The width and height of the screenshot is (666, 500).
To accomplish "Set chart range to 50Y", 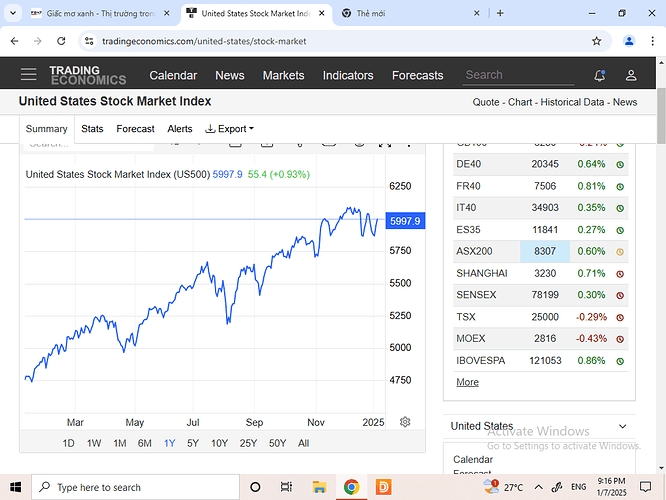I will point(277,443).
